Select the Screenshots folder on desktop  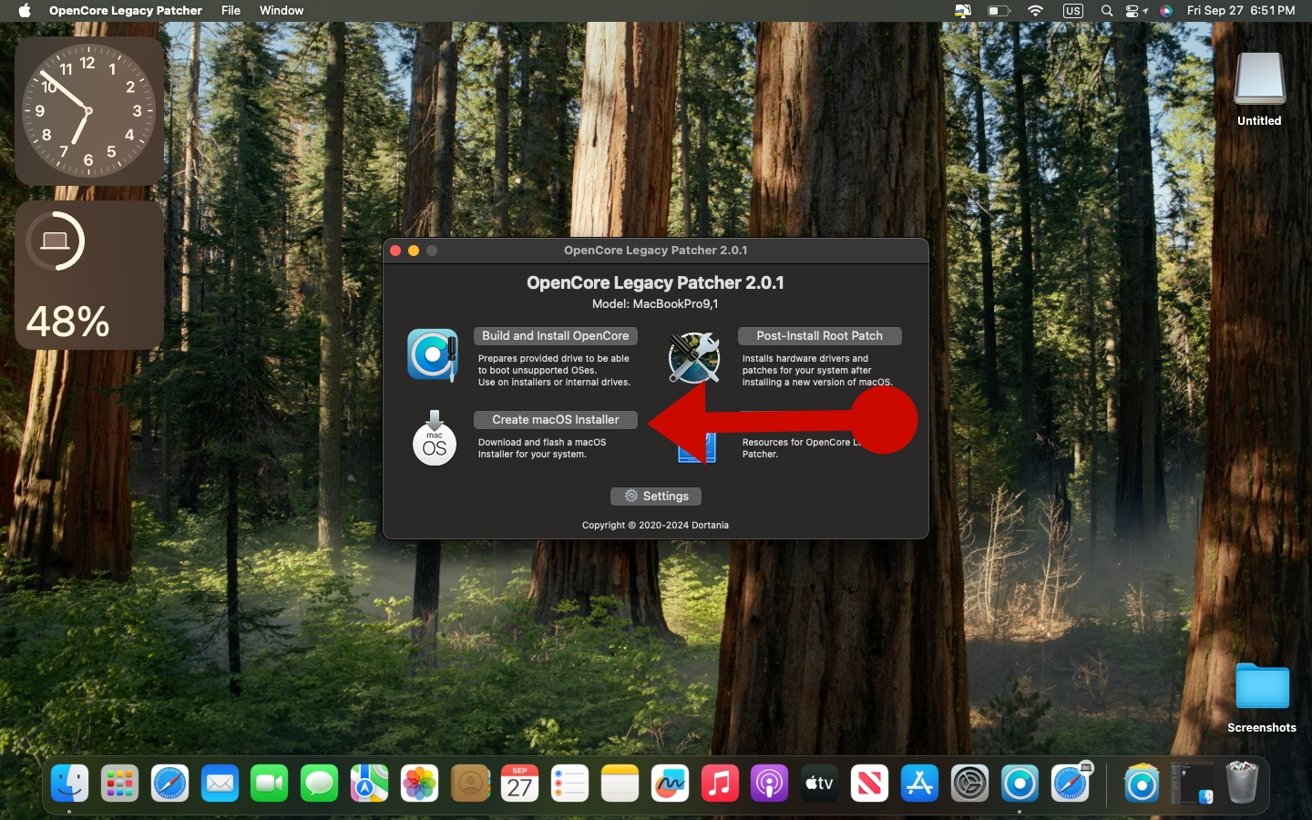[x=1262, y=698]
